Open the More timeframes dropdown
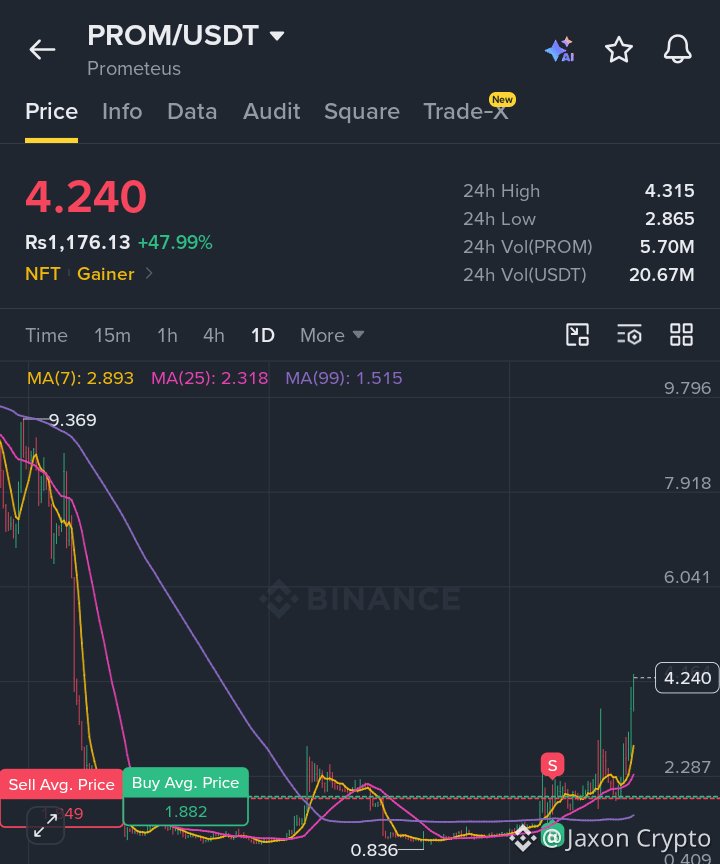 (x=332, y=335)
